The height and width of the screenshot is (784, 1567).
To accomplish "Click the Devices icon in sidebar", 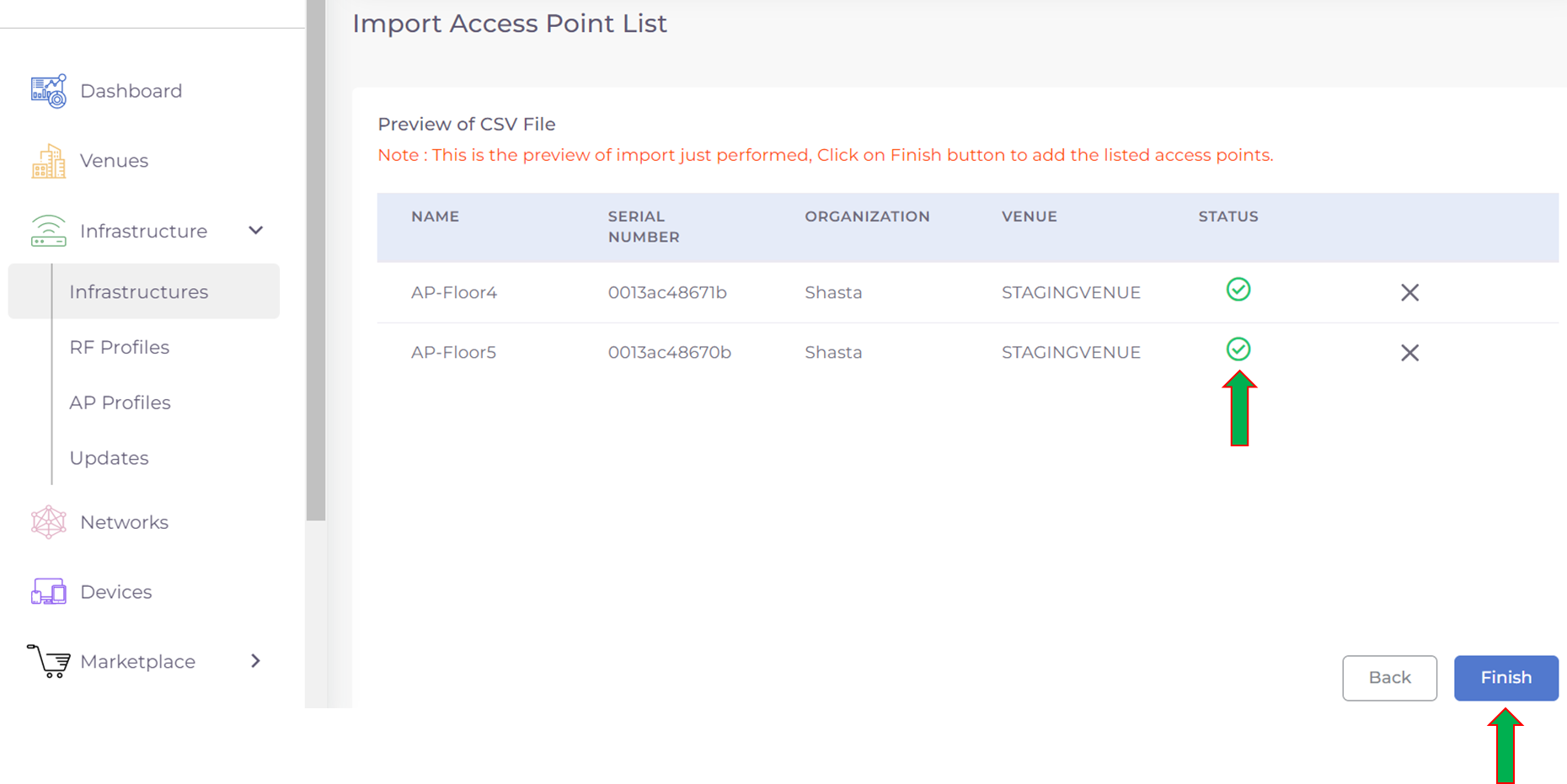I will pyautogui.click(x=48, y=592).
